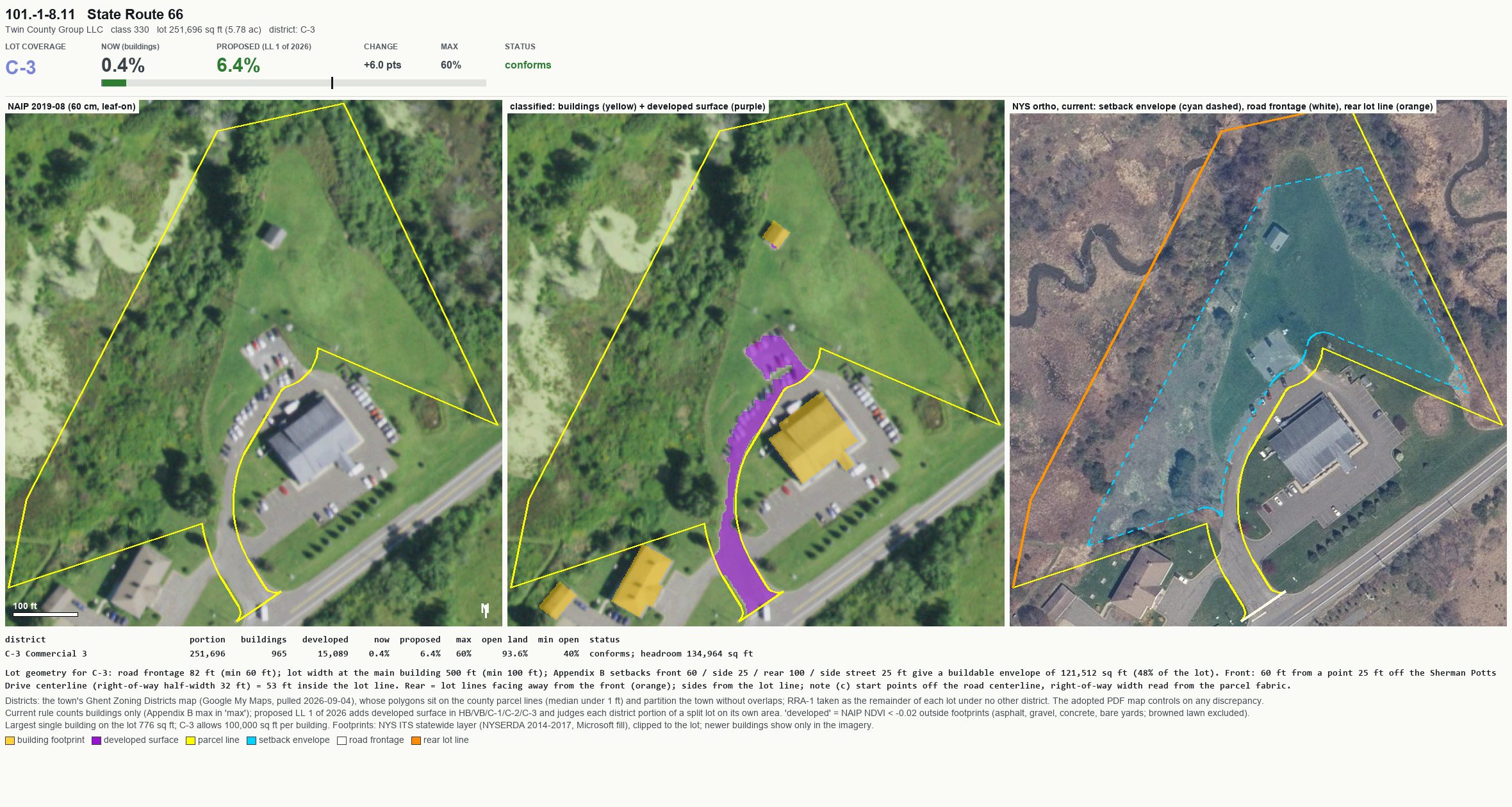Click the white road frontage line on ortho
The height and width of the screenshot is (807, 1512).
coord(1263,606)
